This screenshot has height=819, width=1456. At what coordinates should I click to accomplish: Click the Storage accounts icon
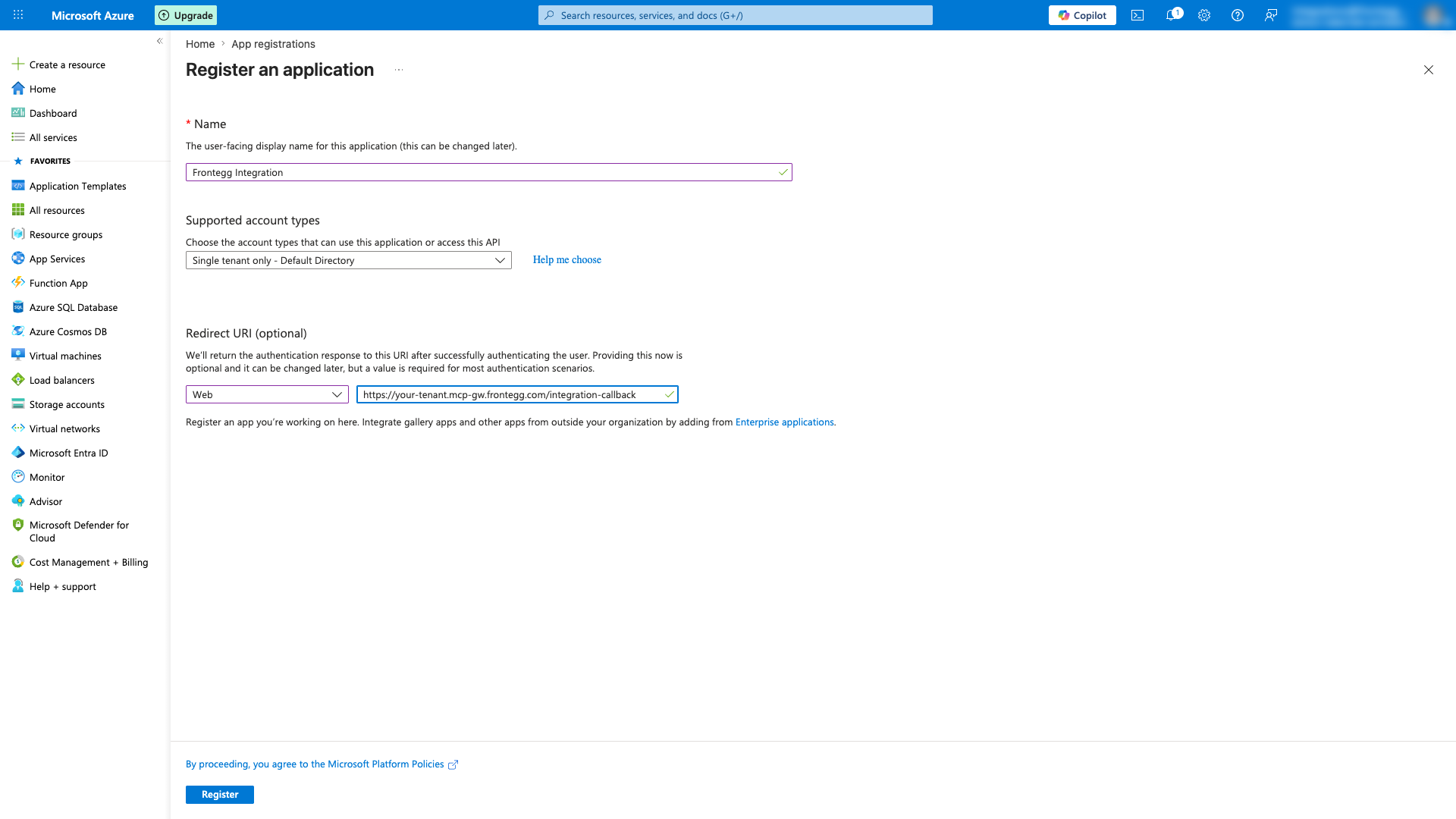[18, 404]
